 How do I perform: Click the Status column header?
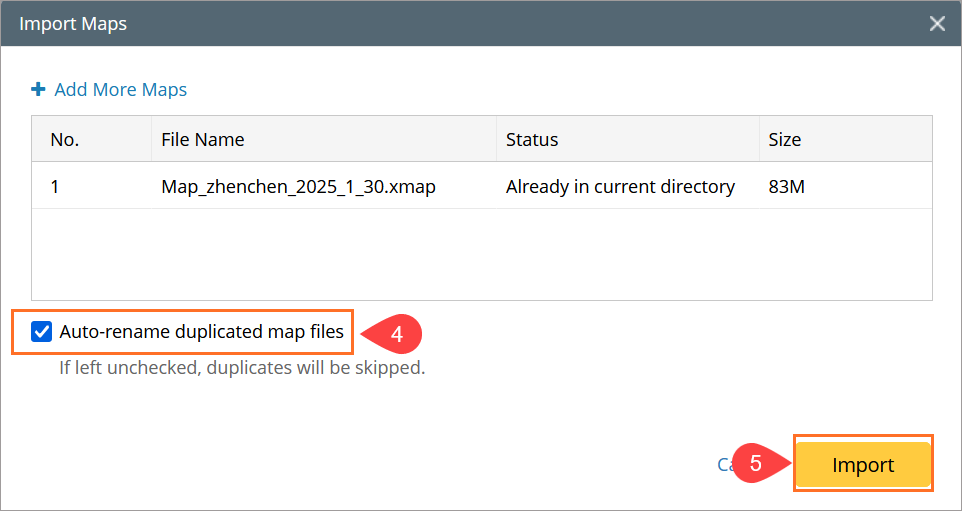pos(532,140)
